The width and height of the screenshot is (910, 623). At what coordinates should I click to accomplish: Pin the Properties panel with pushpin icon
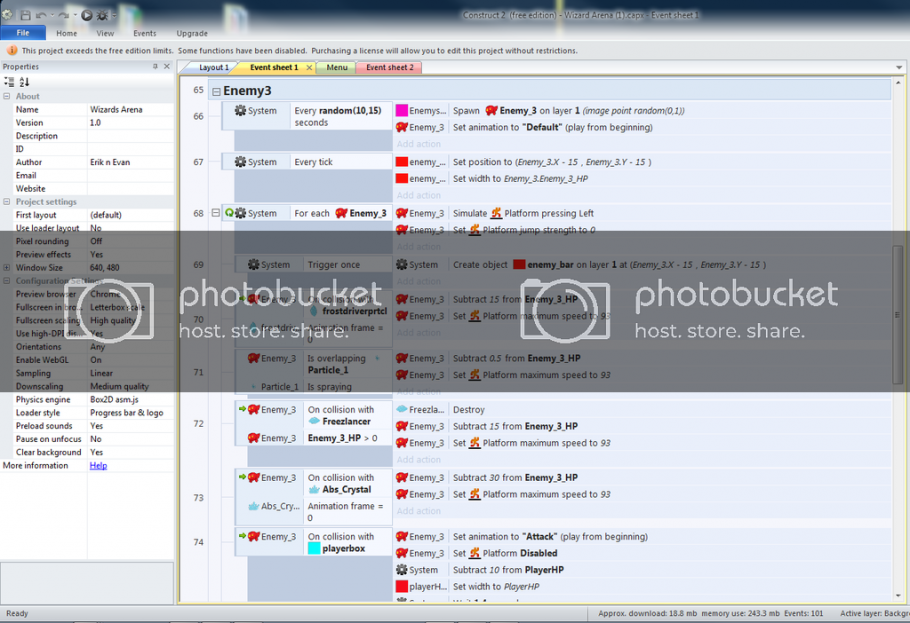(x=155, y=67)
